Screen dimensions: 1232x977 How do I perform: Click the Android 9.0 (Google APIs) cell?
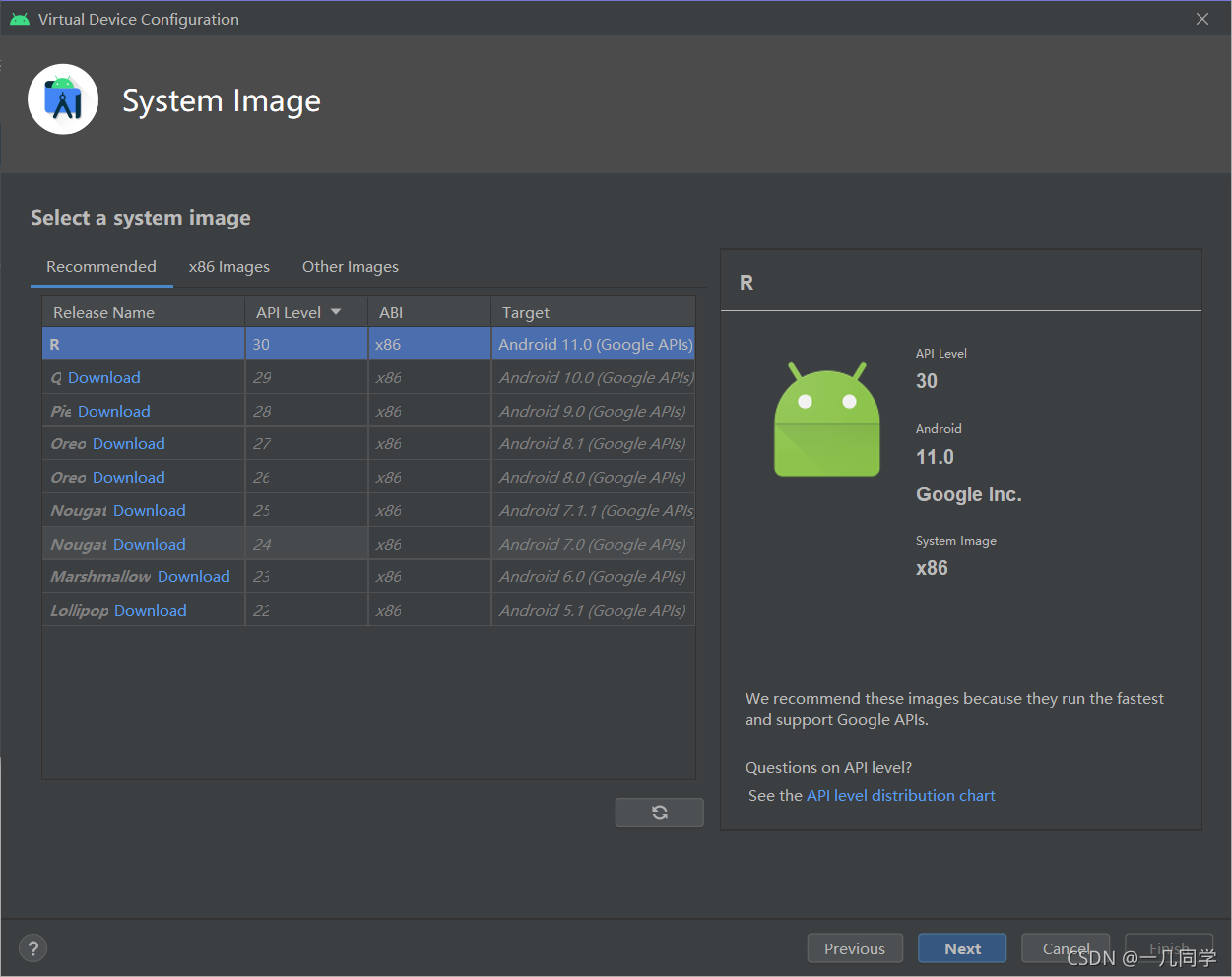(593, 412)
